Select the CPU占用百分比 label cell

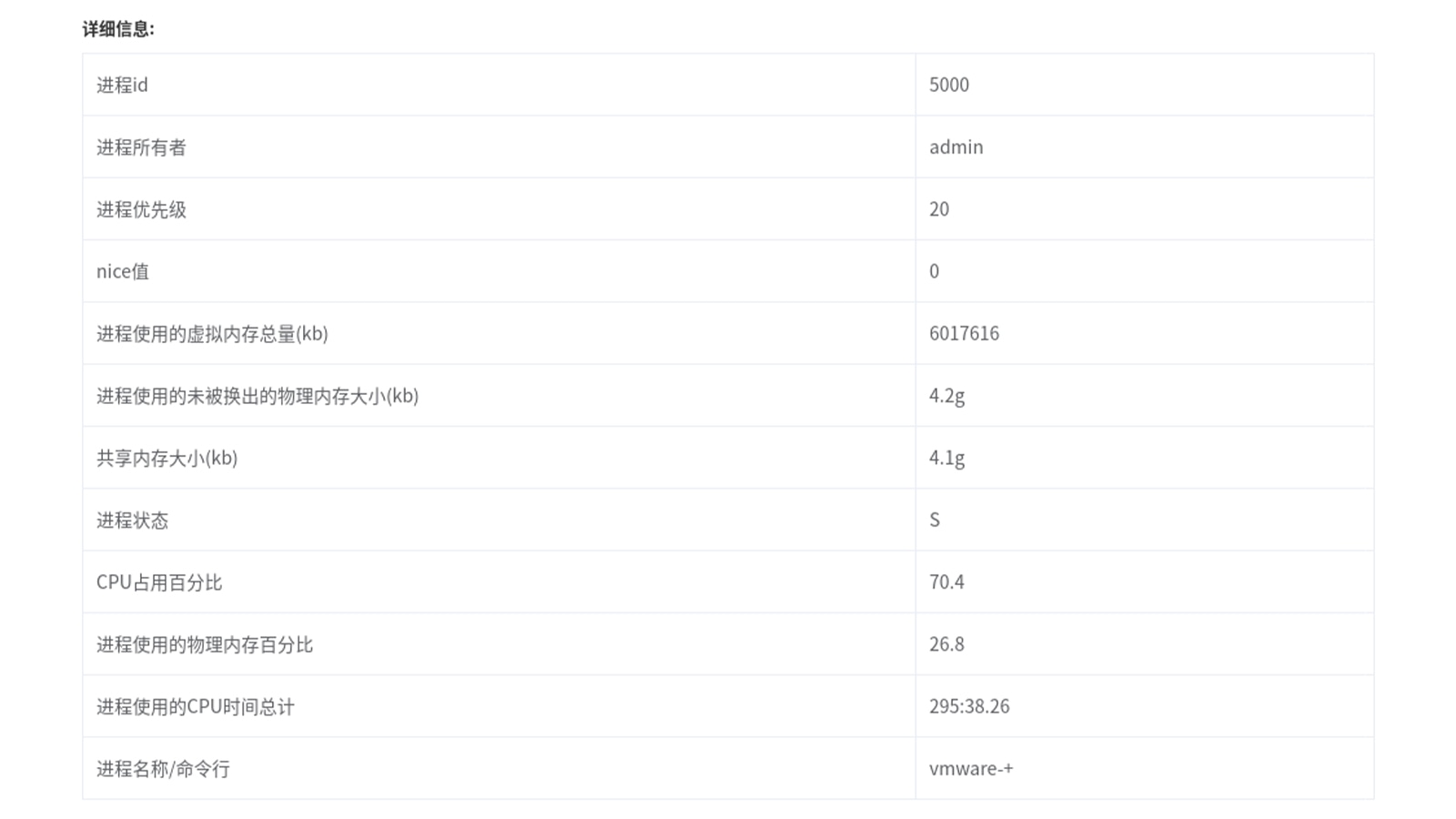[499, 582]
